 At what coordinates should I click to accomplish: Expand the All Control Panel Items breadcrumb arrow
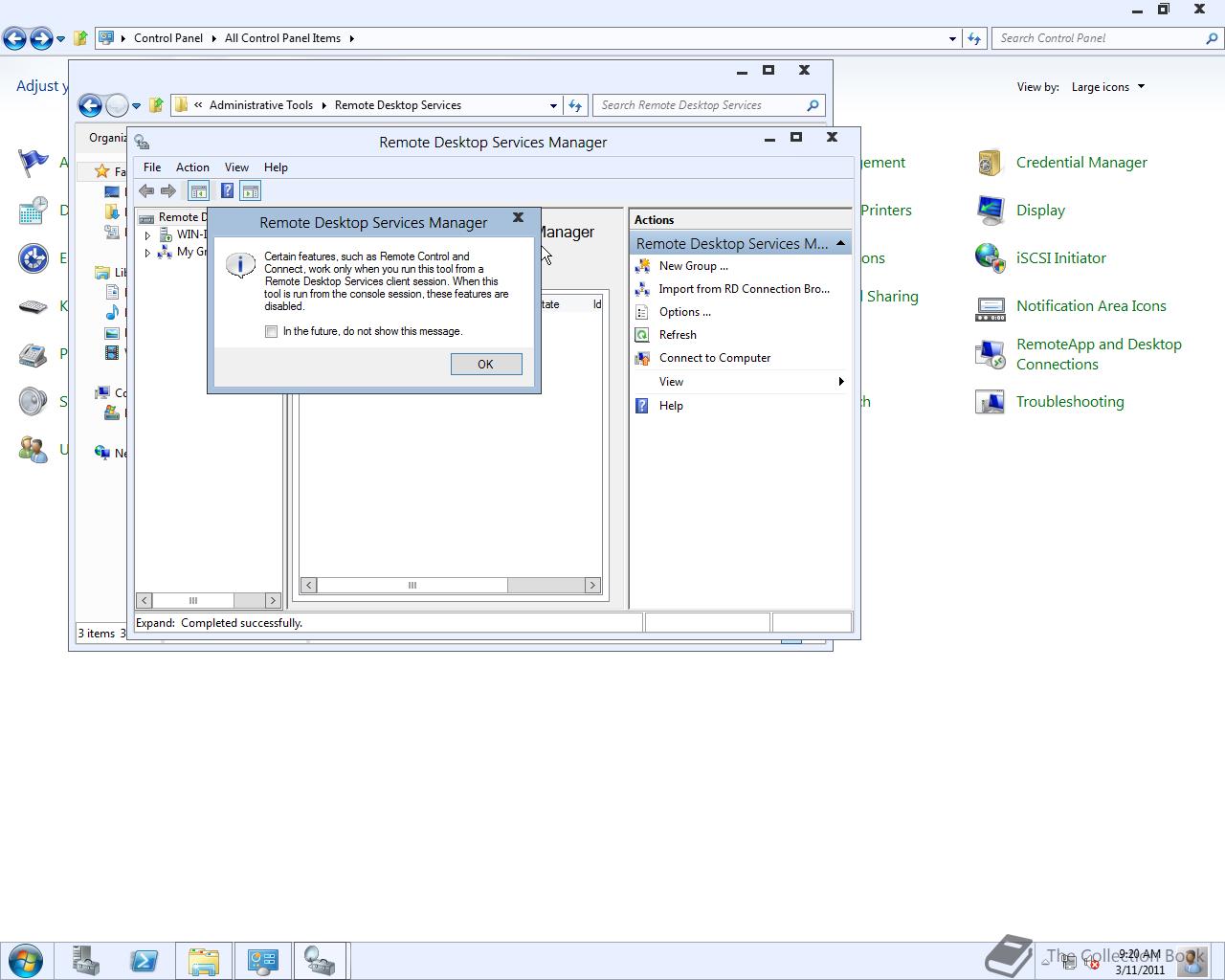(x=351, y=38)
